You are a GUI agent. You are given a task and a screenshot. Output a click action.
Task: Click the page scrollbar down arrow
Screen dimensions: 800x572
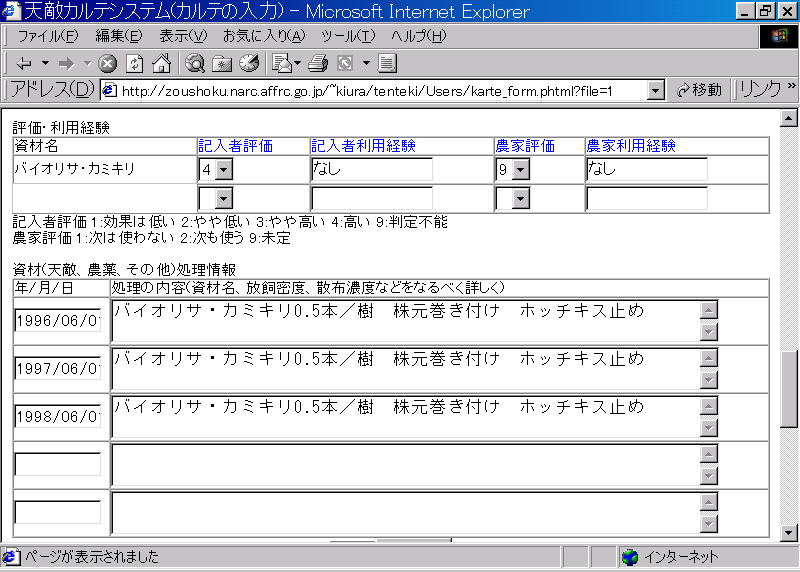click(x=789, y=532)
